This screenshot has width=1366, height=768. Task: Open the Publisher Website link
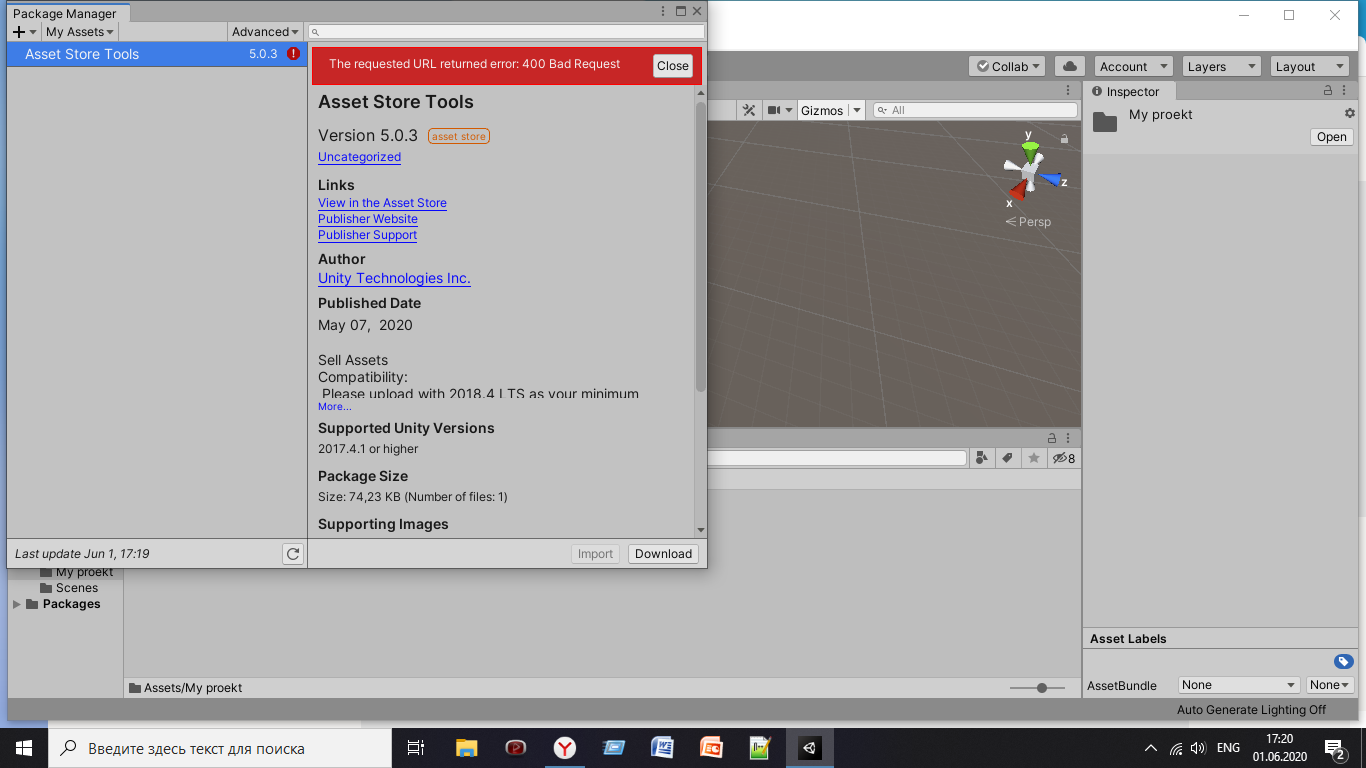[368, 219]
